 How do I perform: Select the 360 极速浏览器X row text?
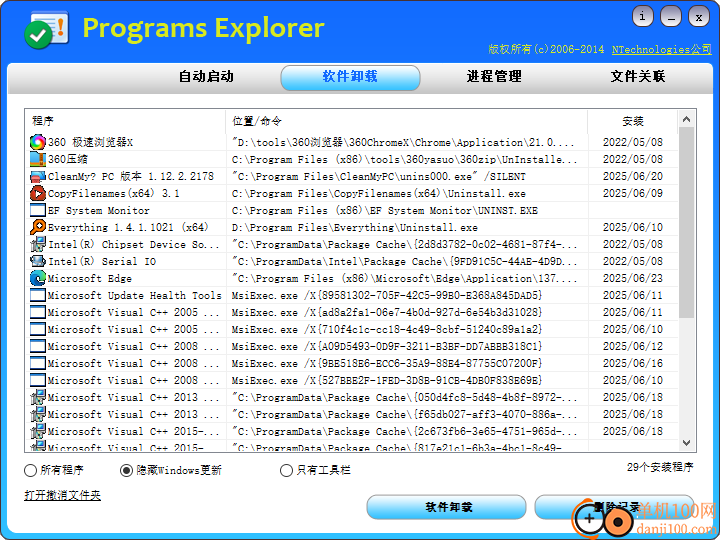(x=90, y=142)
